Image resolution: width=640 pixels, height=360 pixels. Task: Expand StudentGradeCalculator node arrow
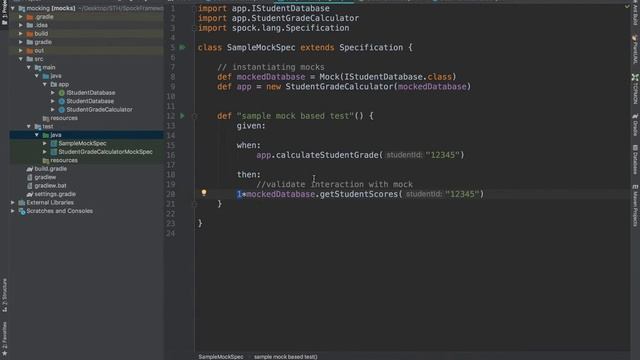[53, 110]
